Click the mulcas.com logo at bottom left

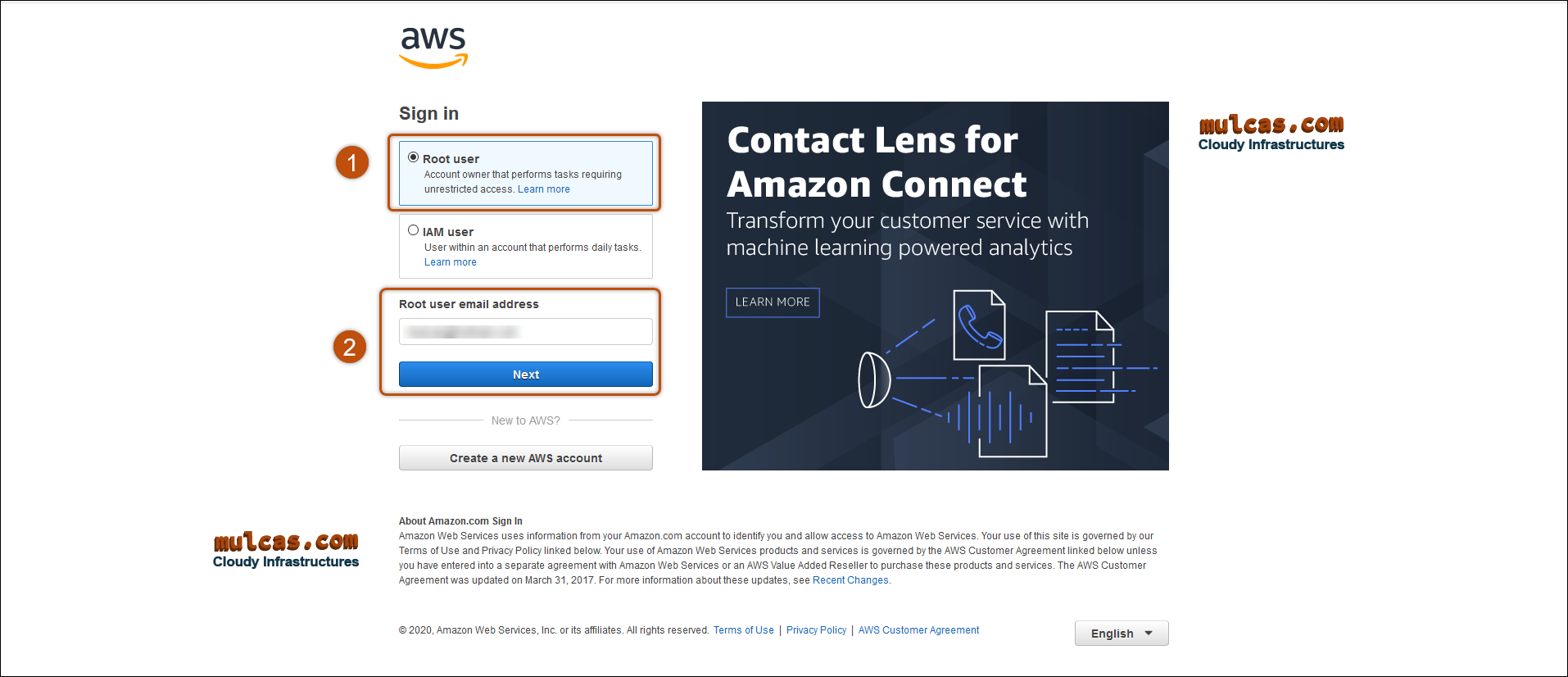(286, 550)
